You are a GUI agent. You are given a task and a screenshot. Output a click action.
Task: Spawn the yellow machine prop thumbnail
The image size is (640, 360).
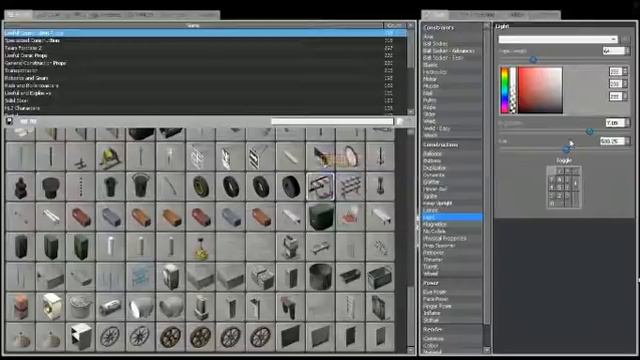tap(110, 157)
